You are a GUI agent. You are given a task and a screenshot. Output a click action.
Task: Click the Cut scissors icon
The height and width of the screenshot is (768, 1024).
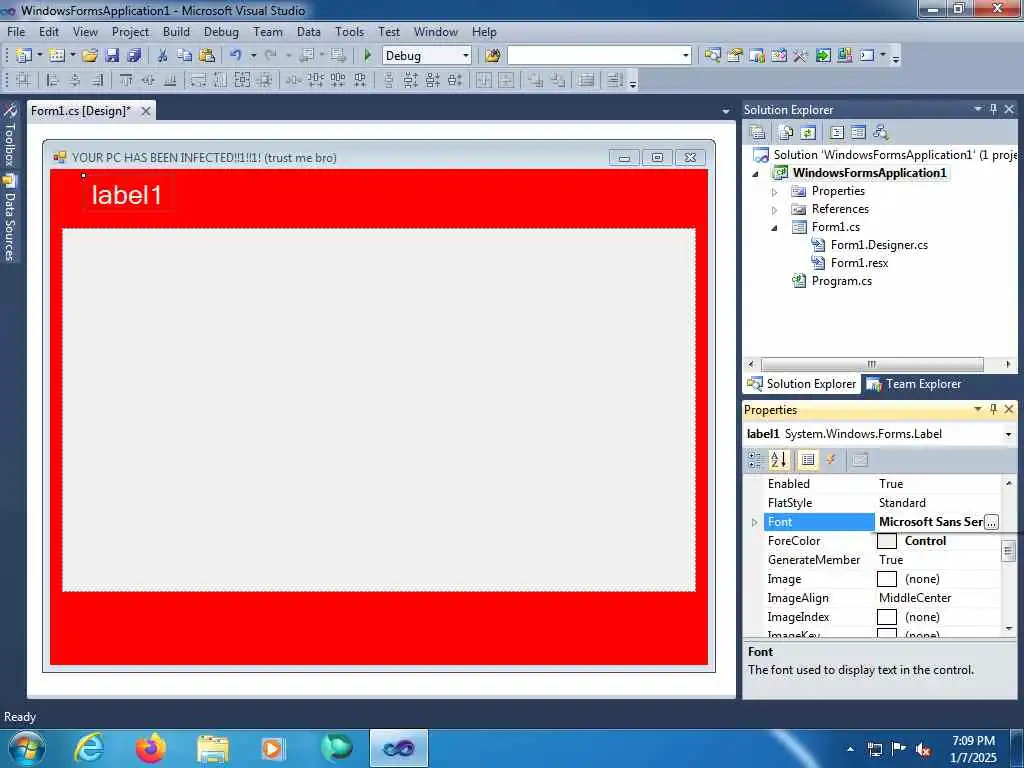click(163, 56)
